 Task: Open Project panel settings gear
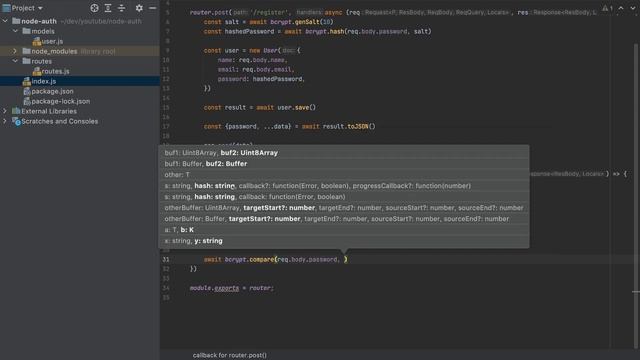[139, 8]
